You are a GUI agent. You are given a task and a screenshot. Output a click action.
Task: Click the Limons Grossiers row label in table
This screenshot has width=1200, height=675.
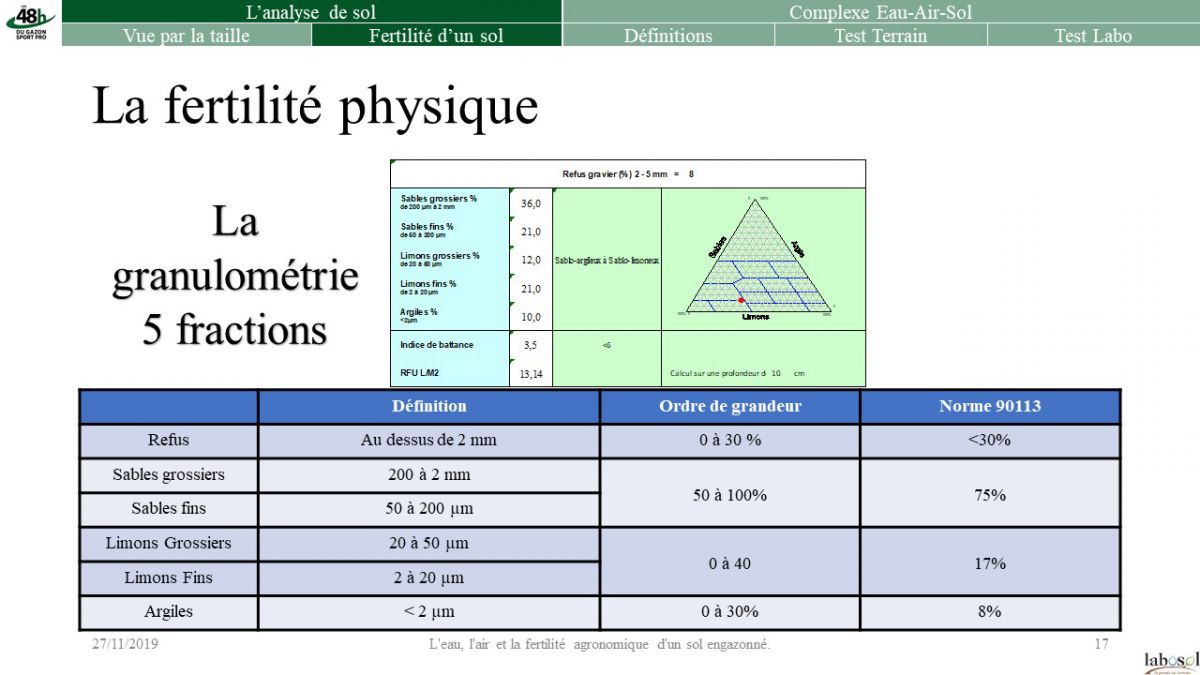[168, 544]
